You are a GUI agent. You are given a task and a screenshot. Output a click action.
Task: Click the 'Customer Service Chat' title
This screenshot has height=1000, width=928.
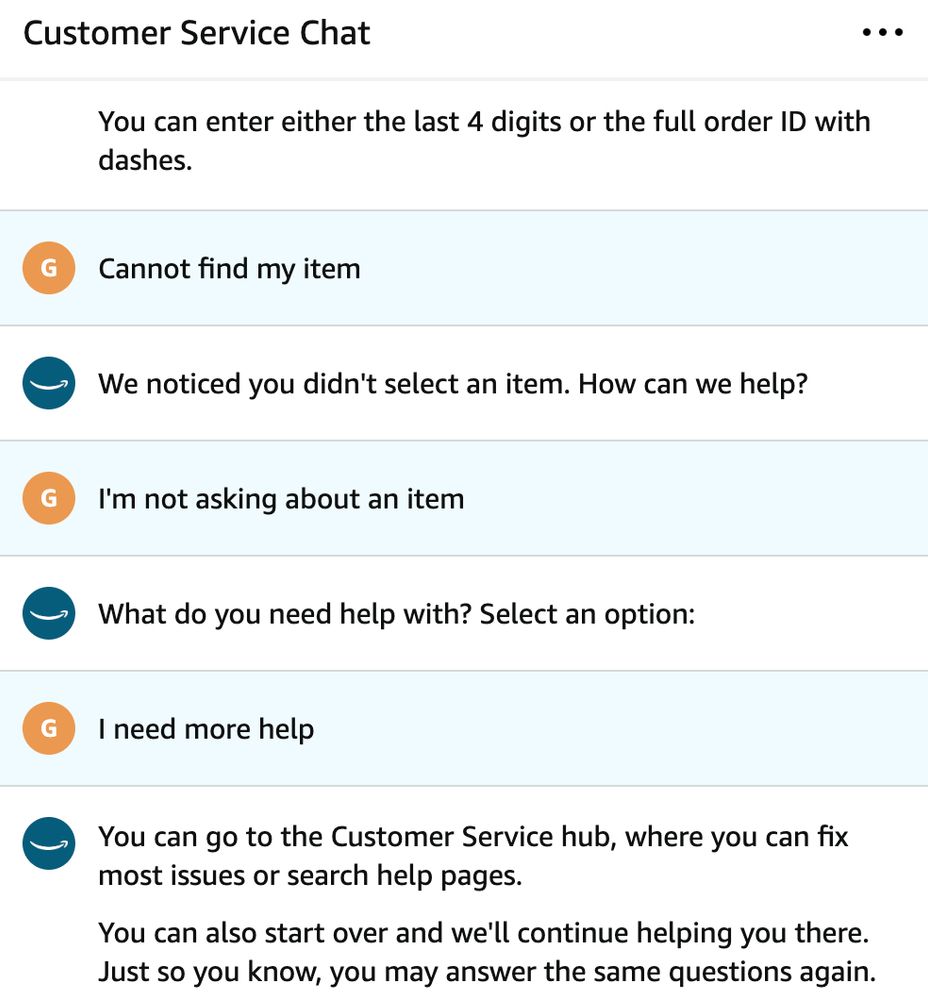196,33
